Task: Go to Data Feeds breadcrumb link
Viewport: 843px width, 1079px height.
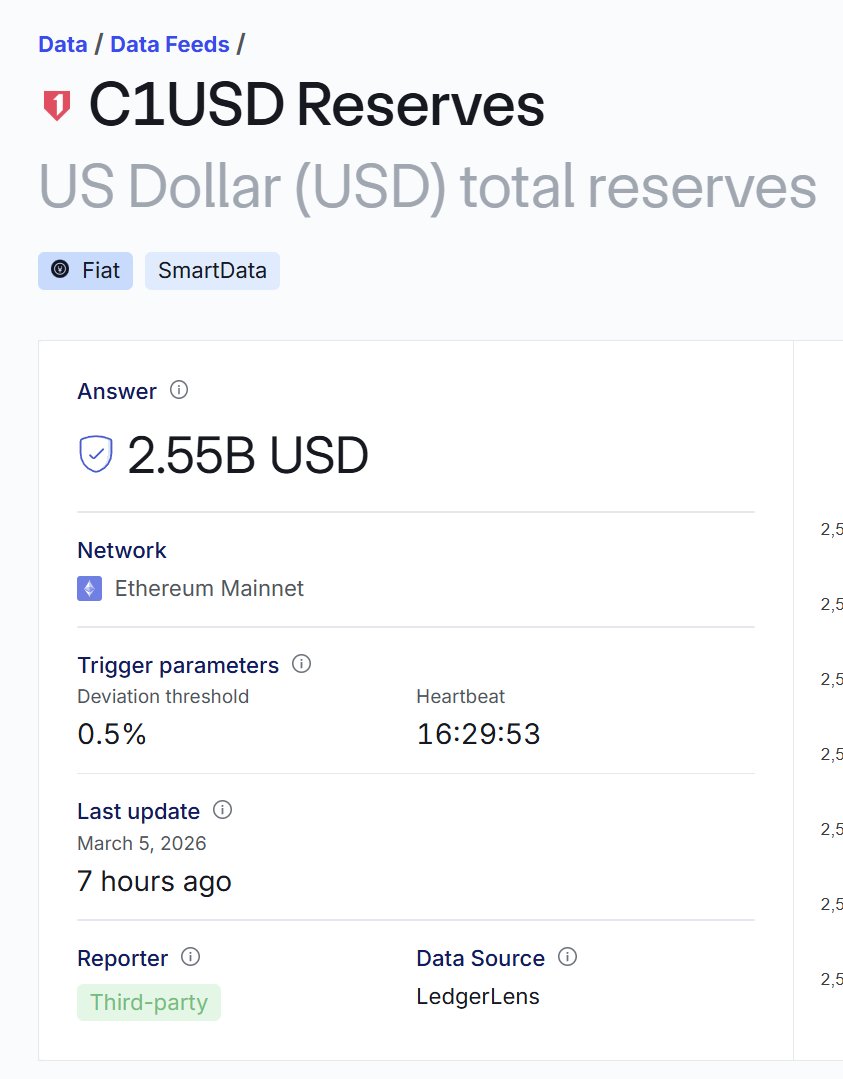Action: point(170,44)
